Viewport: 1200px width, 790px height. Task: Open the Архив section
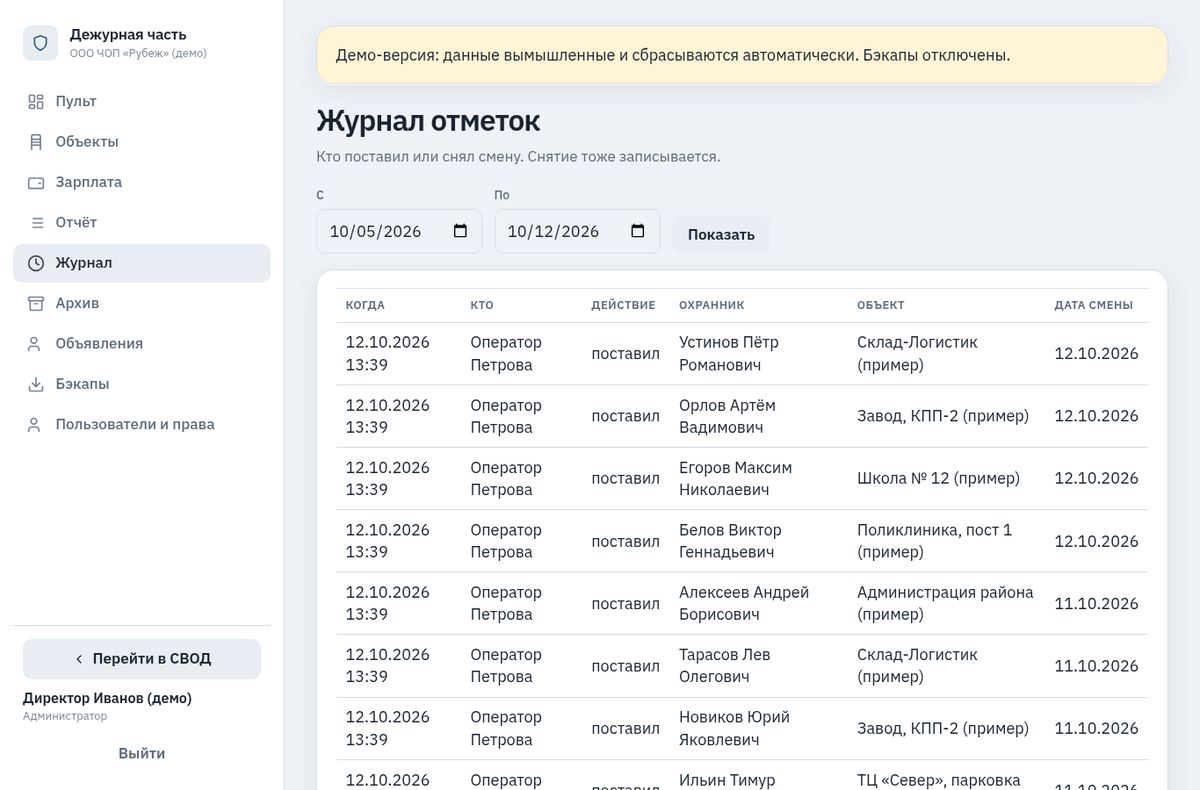[142, 303]
